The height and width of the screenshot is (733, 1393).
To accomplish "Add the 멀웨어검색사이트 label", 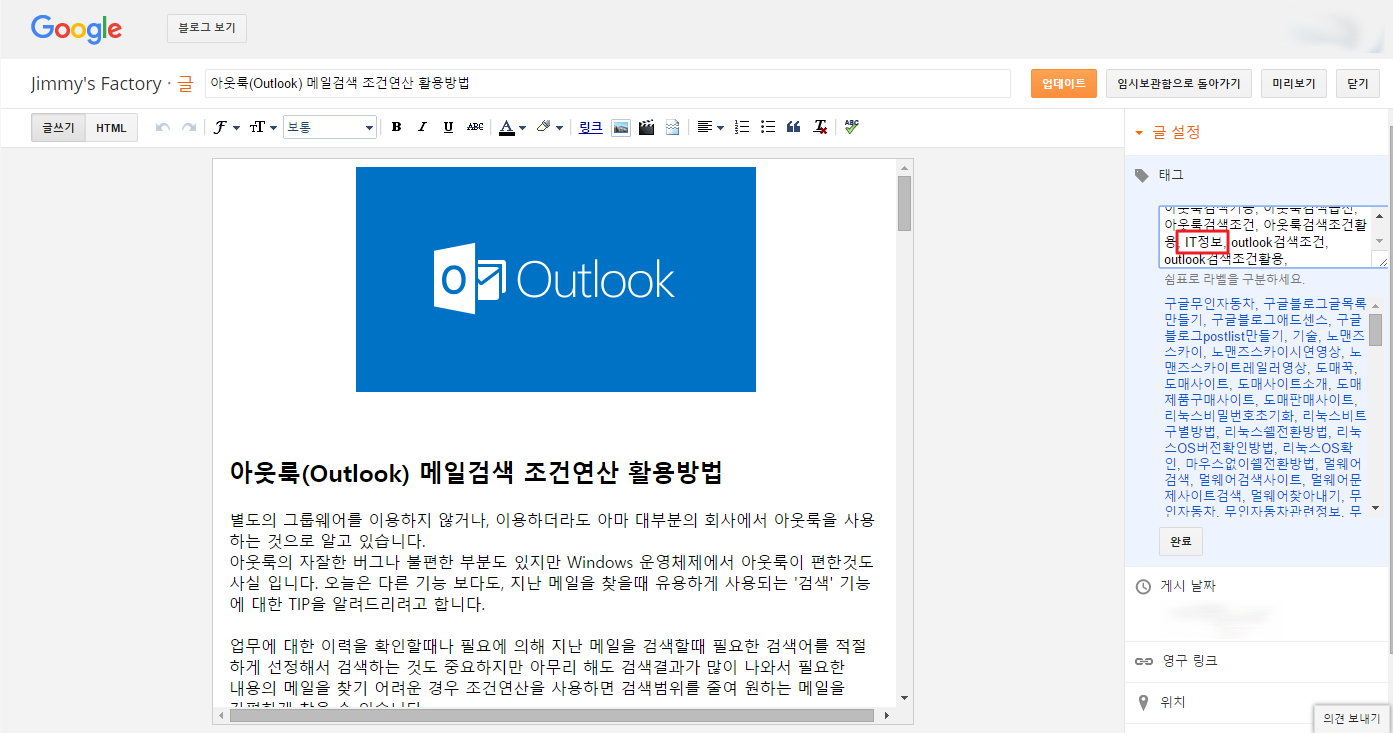I will 1252,481.
